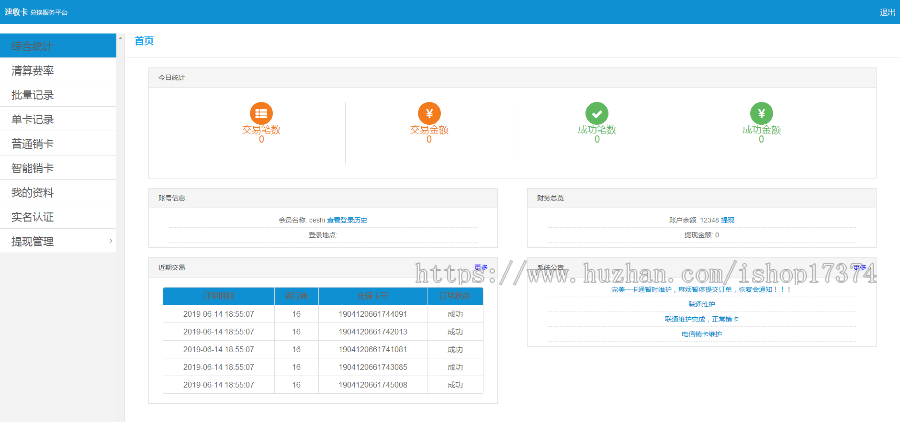The image size is (900, 422).
Task: Click 更多 link in system announcements panel
Action: coord(858,267)
